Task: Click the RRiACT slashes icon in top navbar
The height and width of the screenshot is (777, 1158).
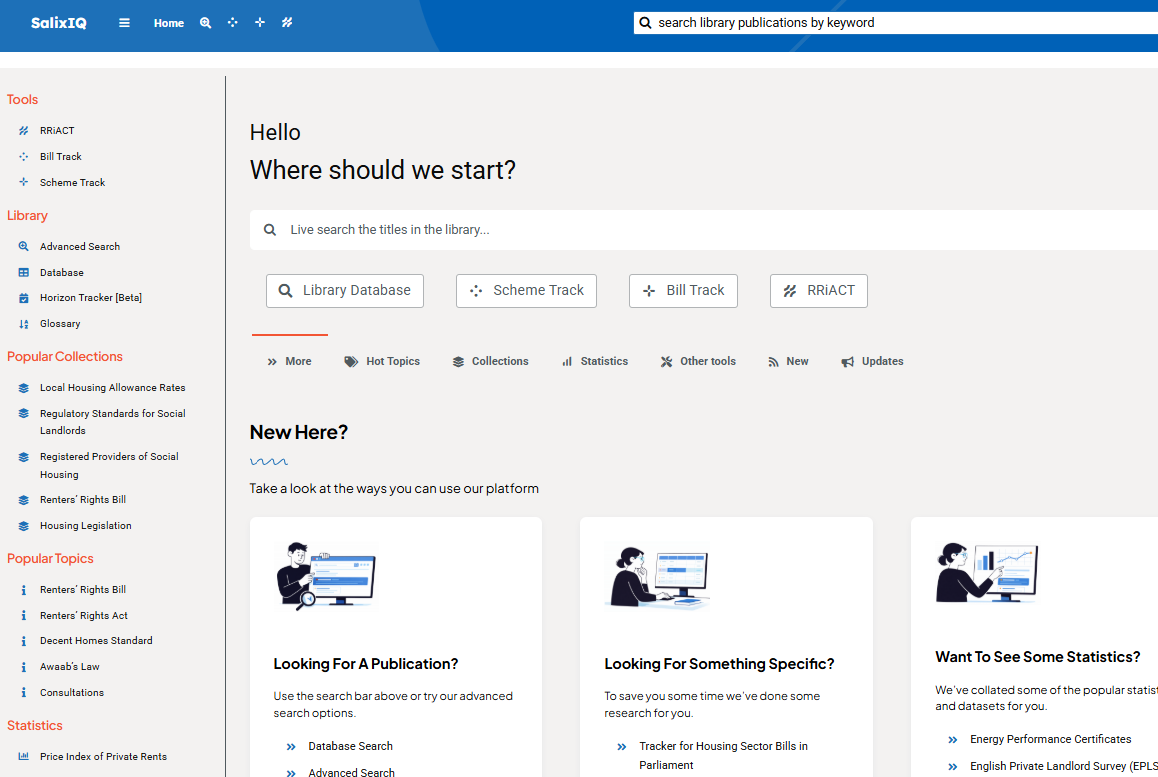Action: (x=287, y=23)
